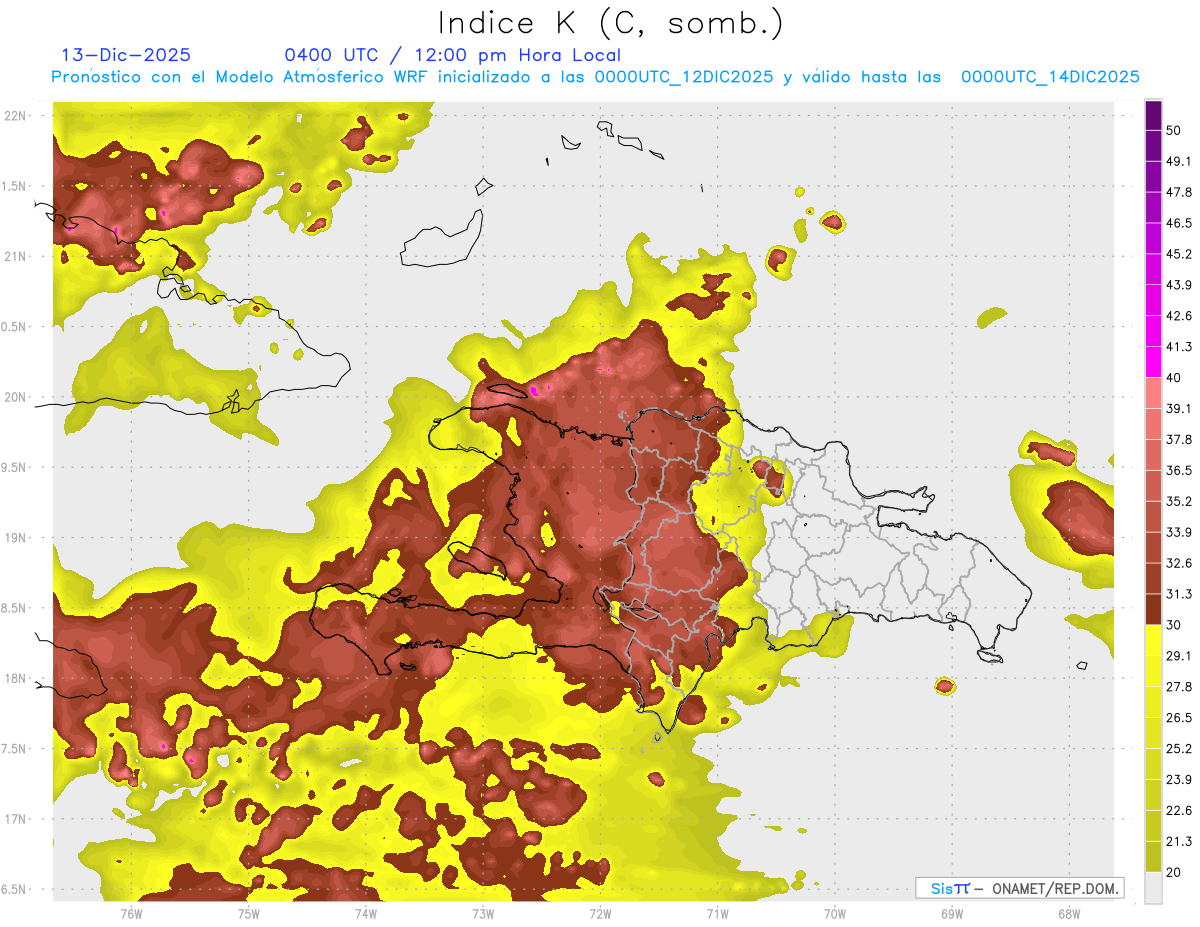
Task: Click the color bar value '39.1'
Action: (x=1179, y=408)
